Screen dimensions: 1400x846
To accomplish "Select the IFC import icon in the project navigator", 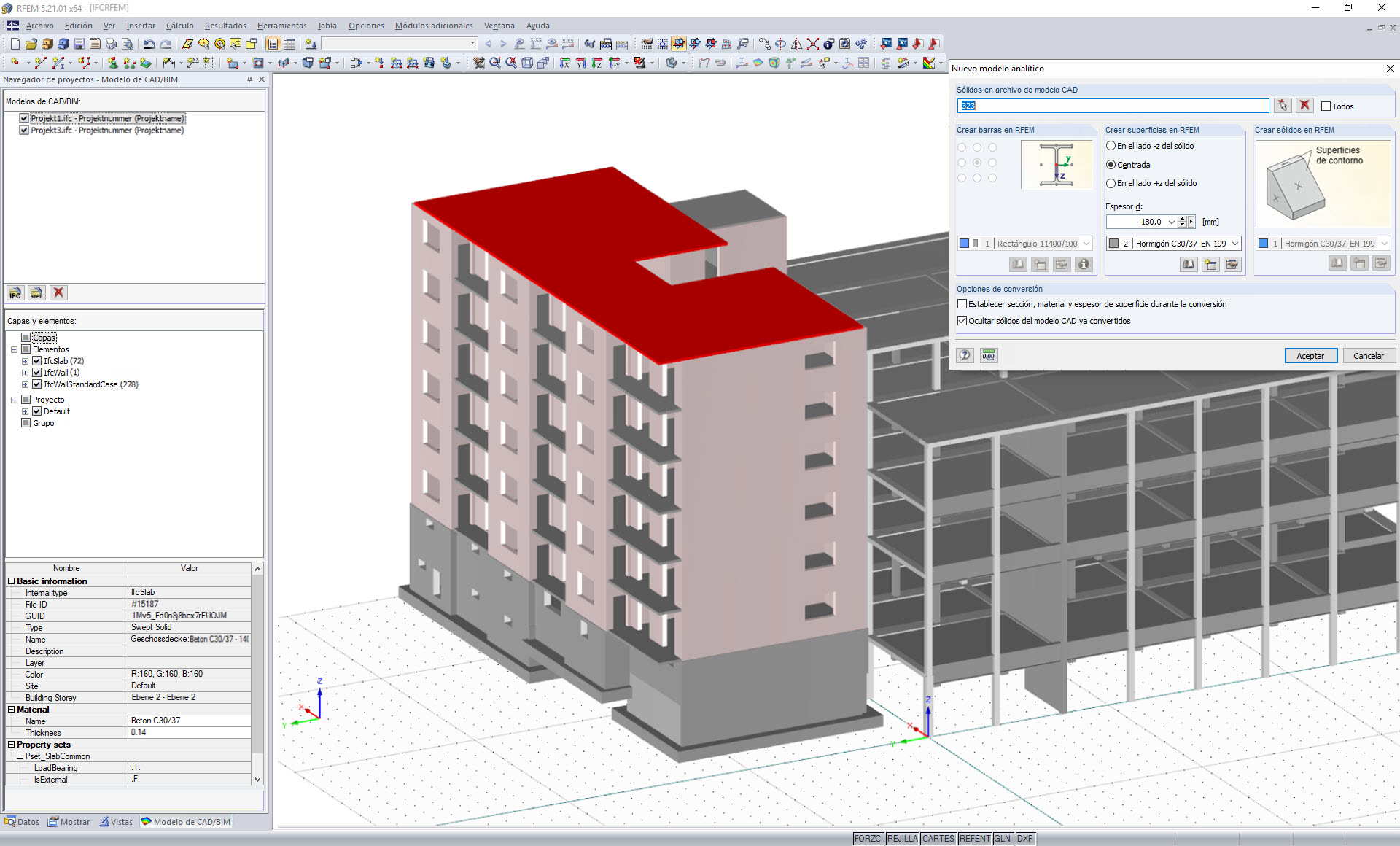I will coord(15,292).
